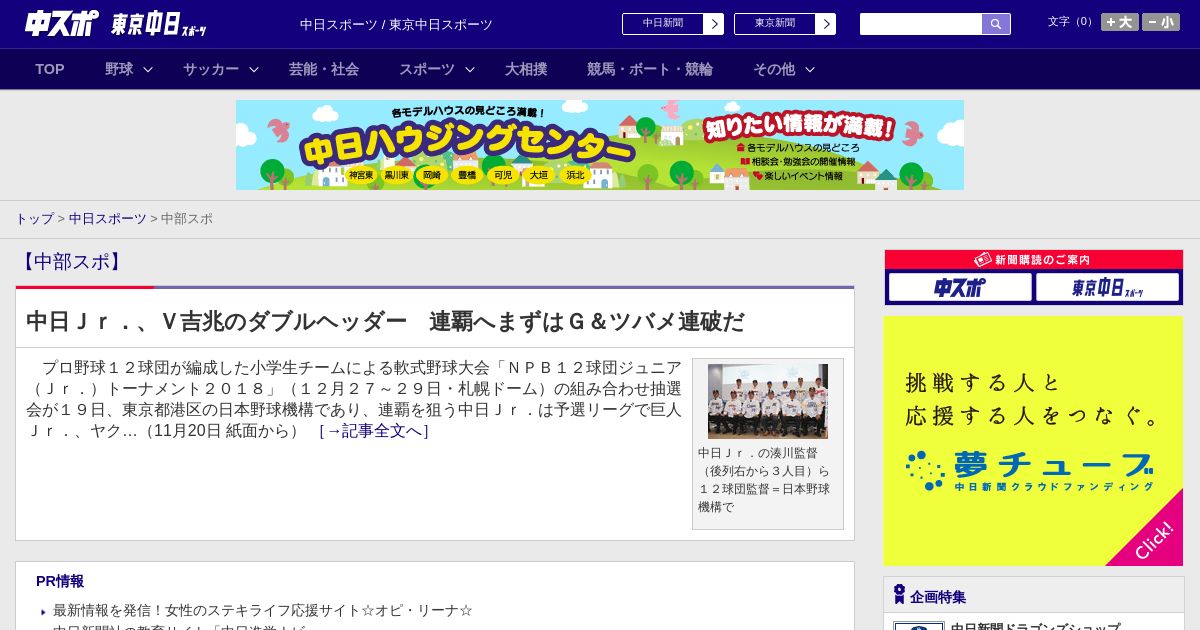Open 中日新聞ドラゴンズショップ link

1035,626
